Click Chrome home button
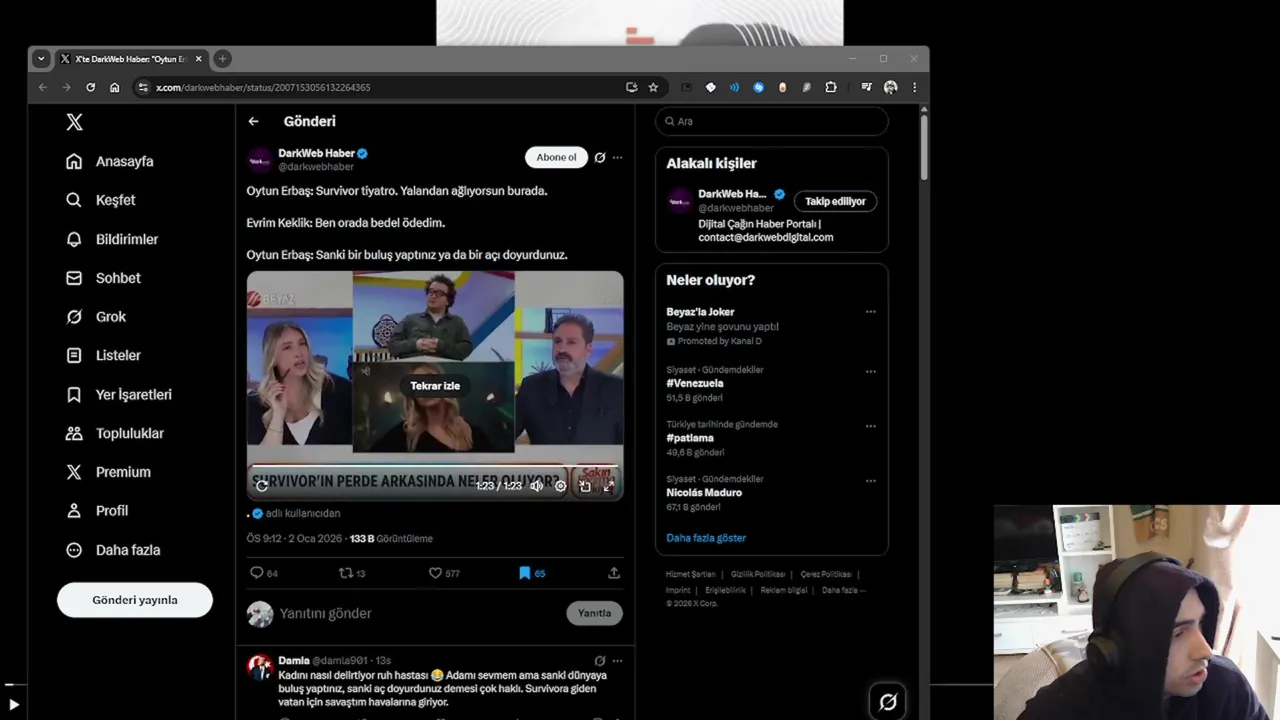This screenshot has width=1280, height=720. click(x=115, y=87)
